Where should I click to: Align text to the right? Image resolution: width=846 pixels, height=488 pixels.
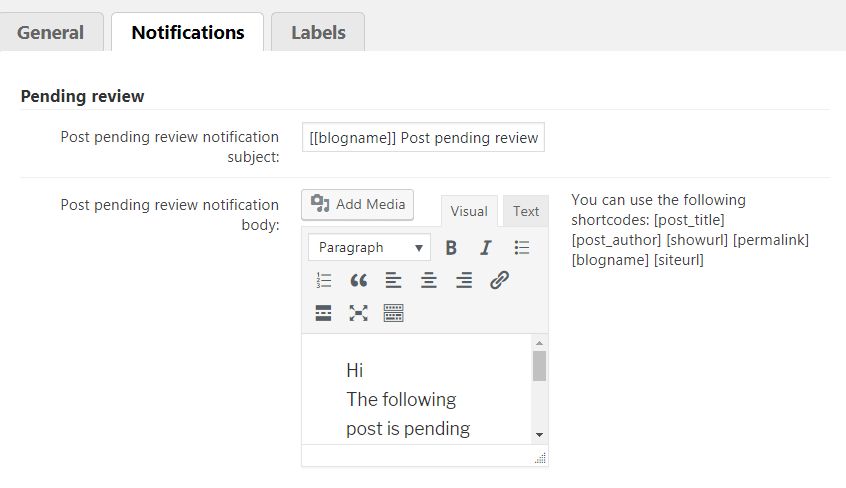[464, 281]
